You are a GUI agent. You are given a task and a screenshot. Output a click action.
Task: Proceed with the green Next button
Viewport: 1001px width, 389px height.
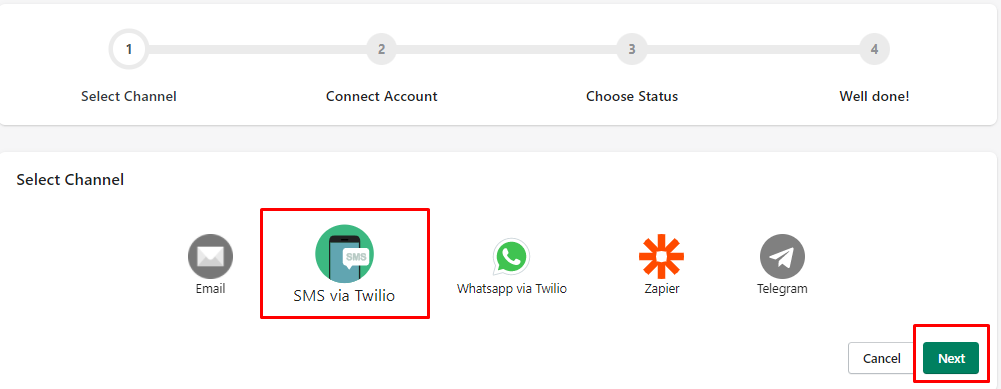pos(951,358)
